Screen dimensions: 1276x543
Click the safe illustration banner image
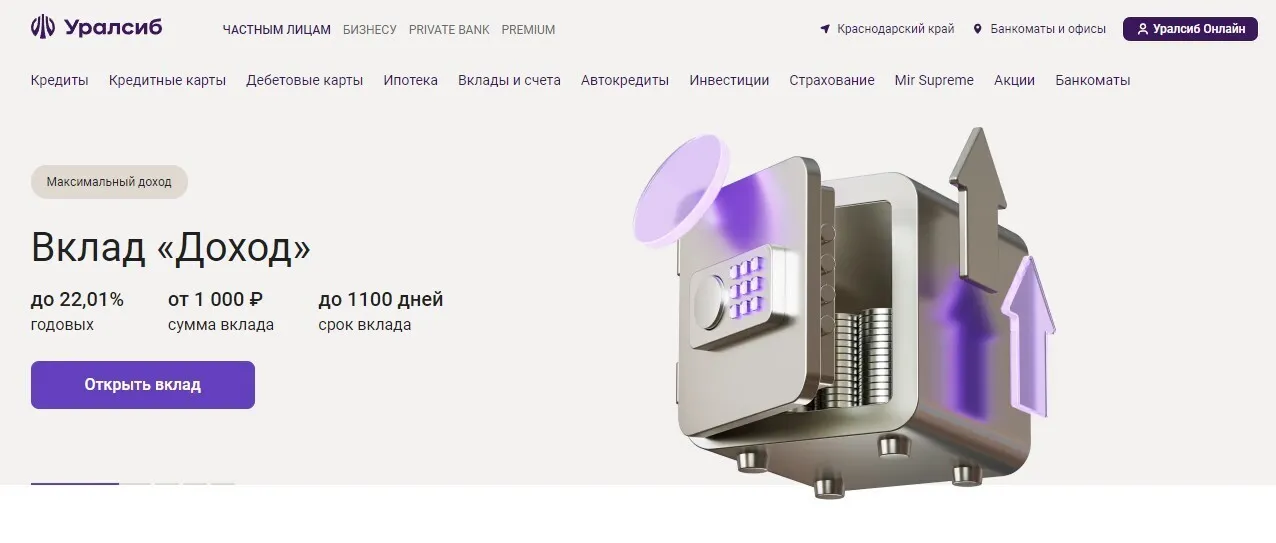point(845,312)
